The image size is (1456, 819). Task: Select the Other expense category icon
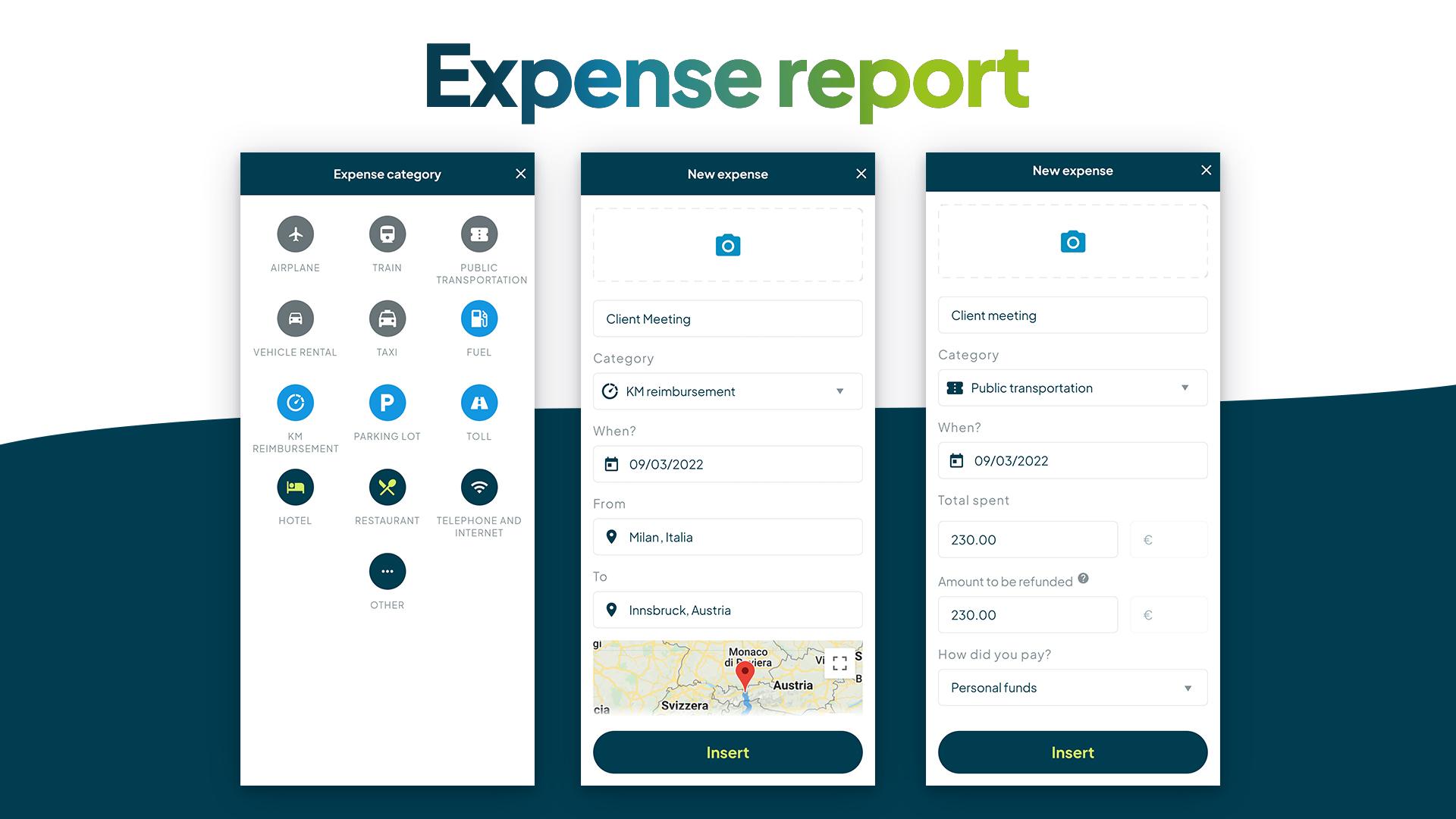coord(387,572)
